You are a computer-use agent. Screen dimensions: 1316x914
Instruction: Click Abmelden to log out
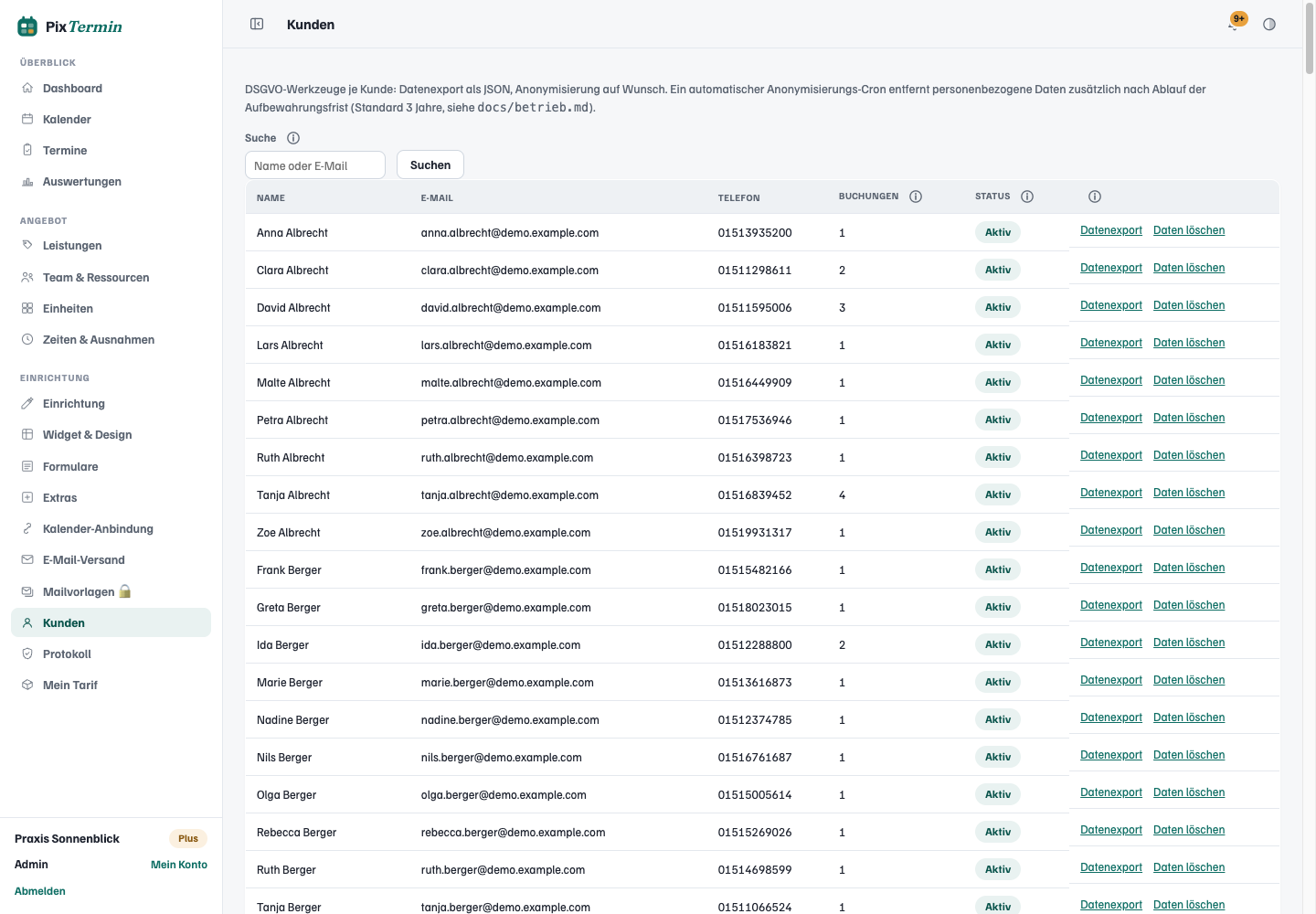pos(40,891)
